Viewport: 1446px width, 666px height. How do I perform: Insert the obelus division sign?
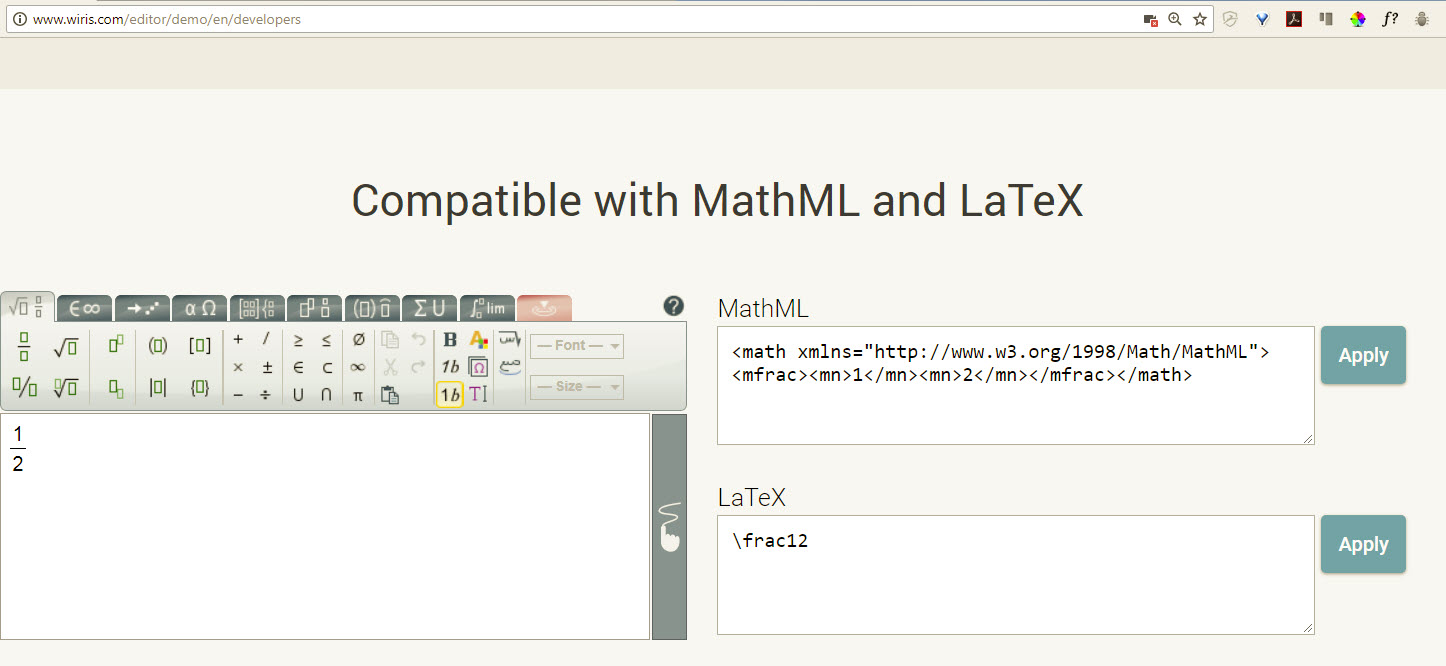267,395
